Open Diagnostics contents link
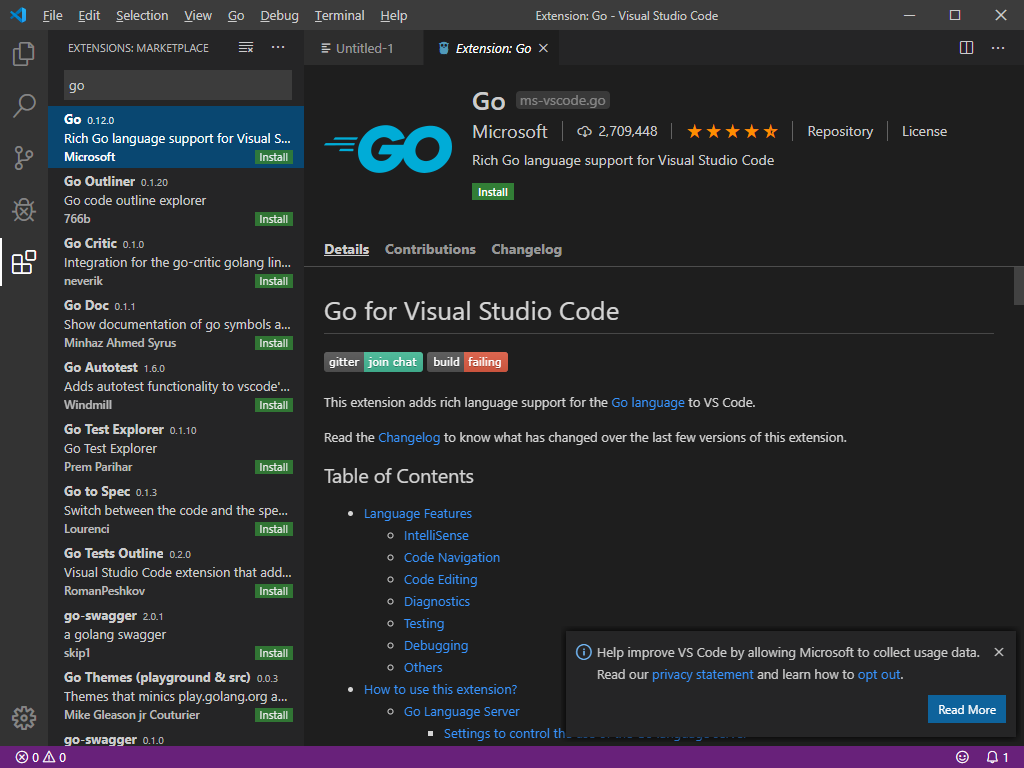 [x=436, y=601]
